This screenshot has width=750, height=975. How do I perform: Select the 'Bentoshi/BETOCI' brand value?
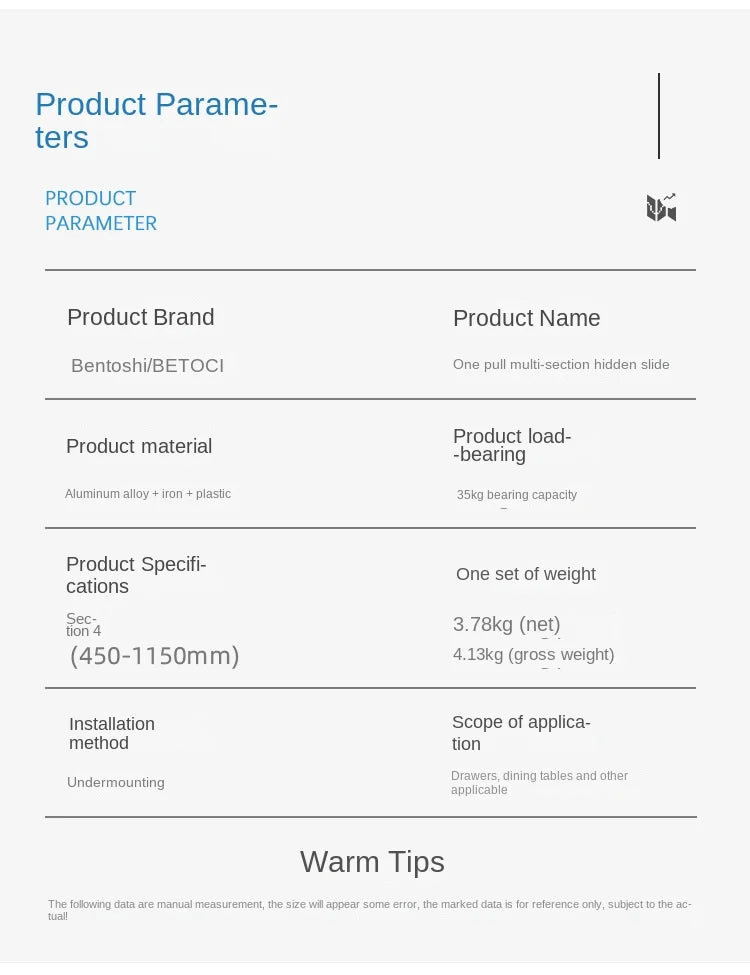[147, 366]
